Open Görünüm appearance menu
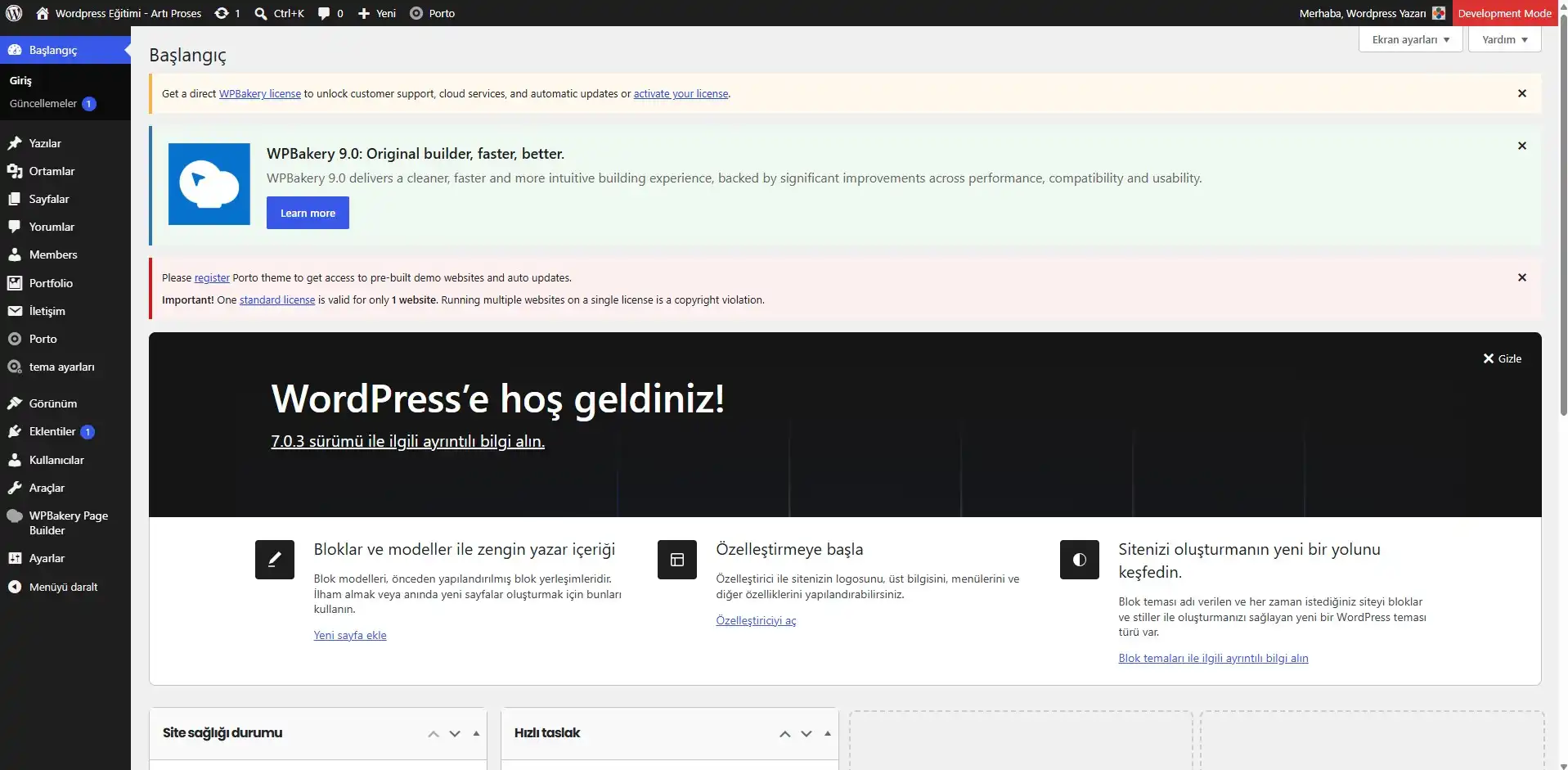The image size is (1568, 770). pos(65,403)
